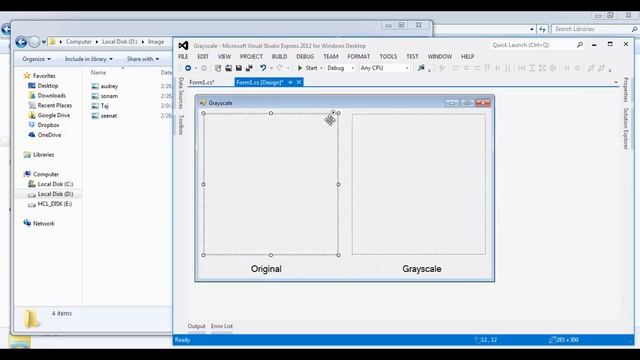The height and width of the screenshot is (360, 640).
Task: Sort Explorer files by Name column
Action: 98,72
